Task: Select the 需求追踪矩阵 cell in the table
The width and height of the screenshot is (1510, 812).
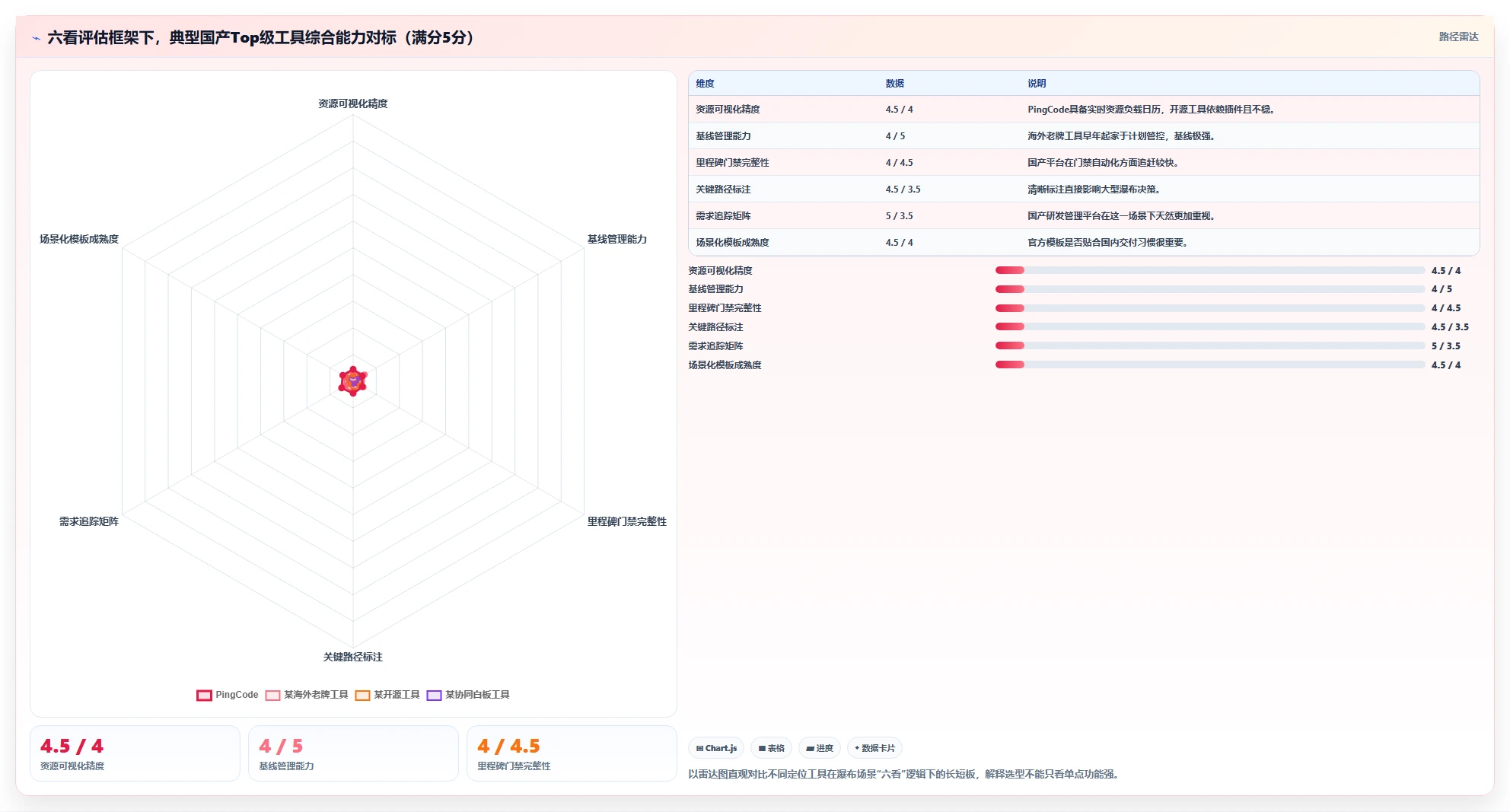Action: pos(723,216)
